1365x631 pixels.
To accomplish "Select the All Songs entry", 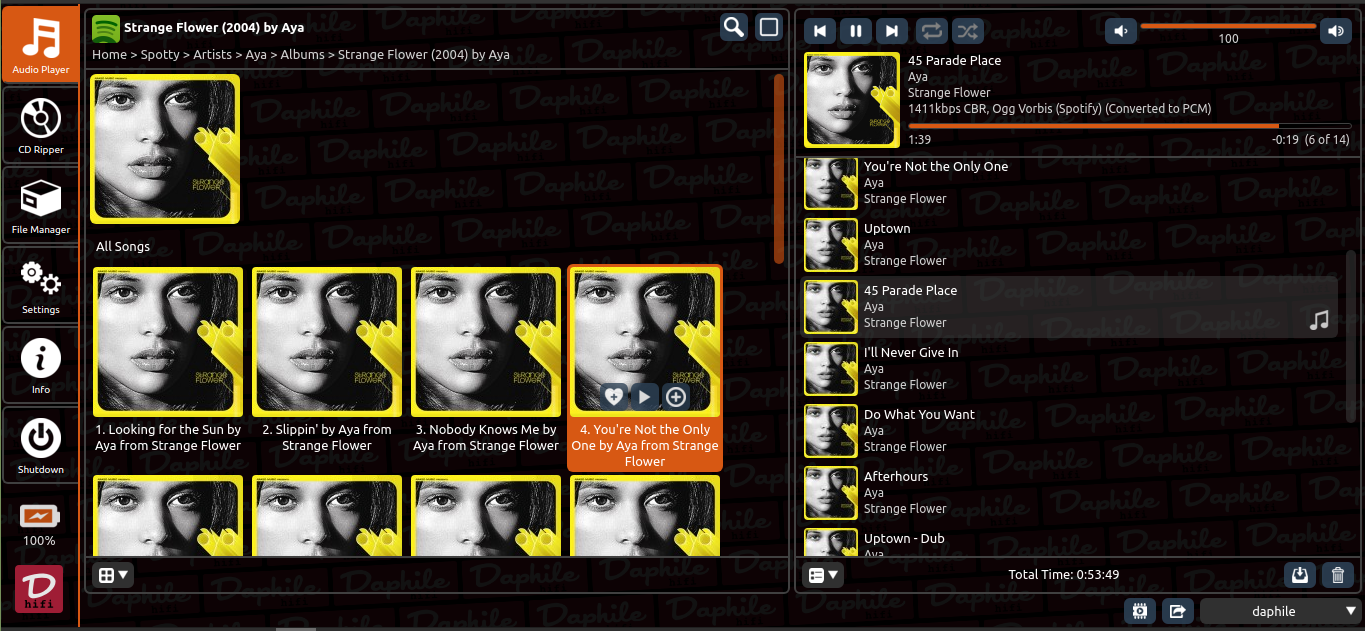I will [x=123, y=246].
